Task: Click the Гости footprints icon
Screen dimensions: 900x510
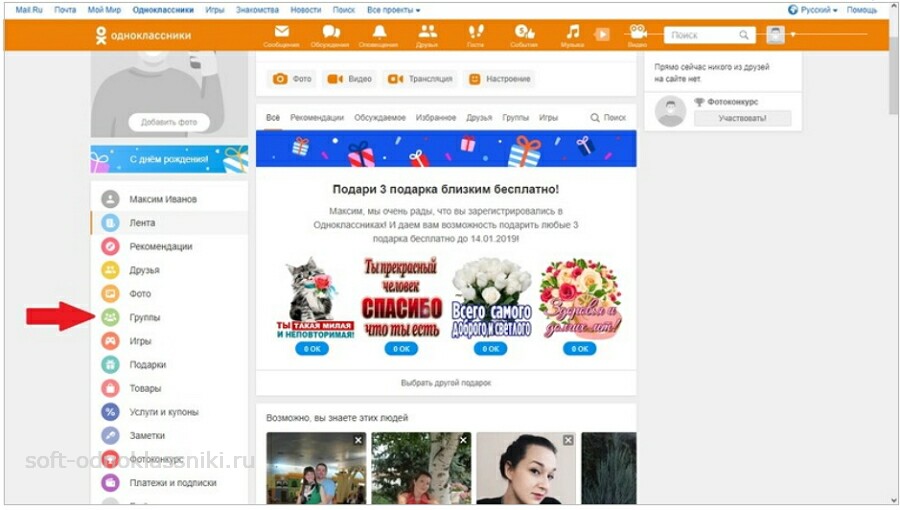Action: (476, 34)
